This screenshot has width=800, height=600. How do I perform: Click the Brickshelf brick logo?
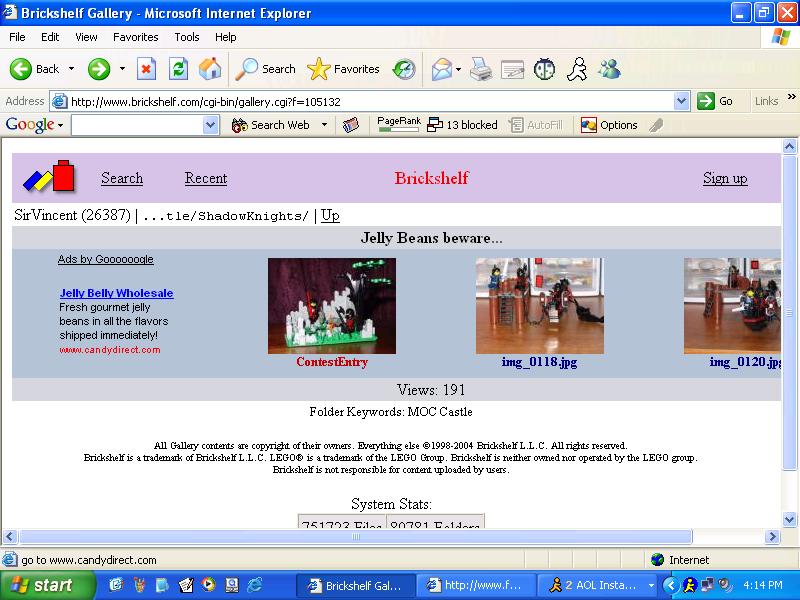[50, 177]
